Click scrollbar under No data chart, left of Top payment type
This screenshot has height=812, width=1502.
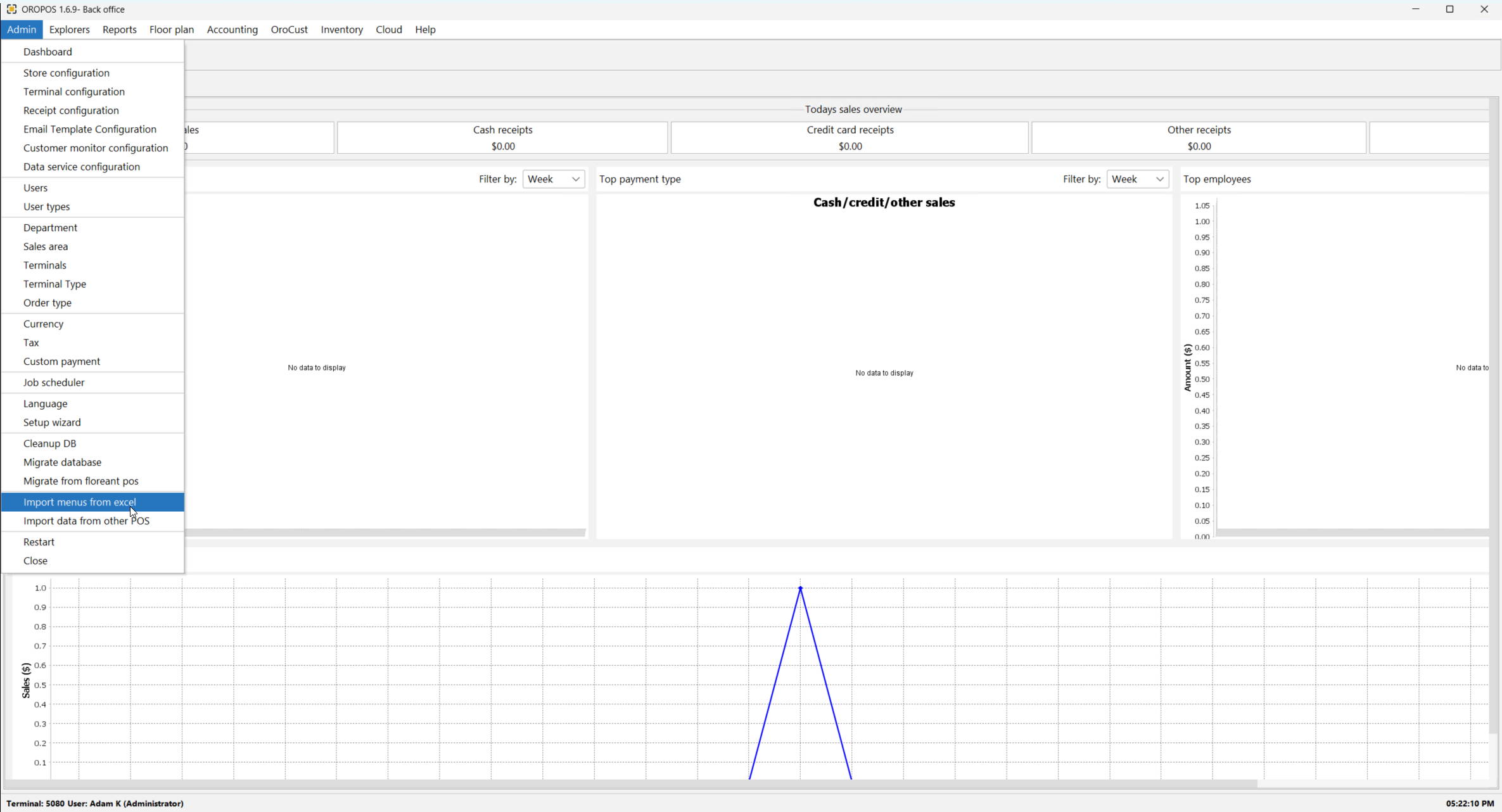click(385, 533)
